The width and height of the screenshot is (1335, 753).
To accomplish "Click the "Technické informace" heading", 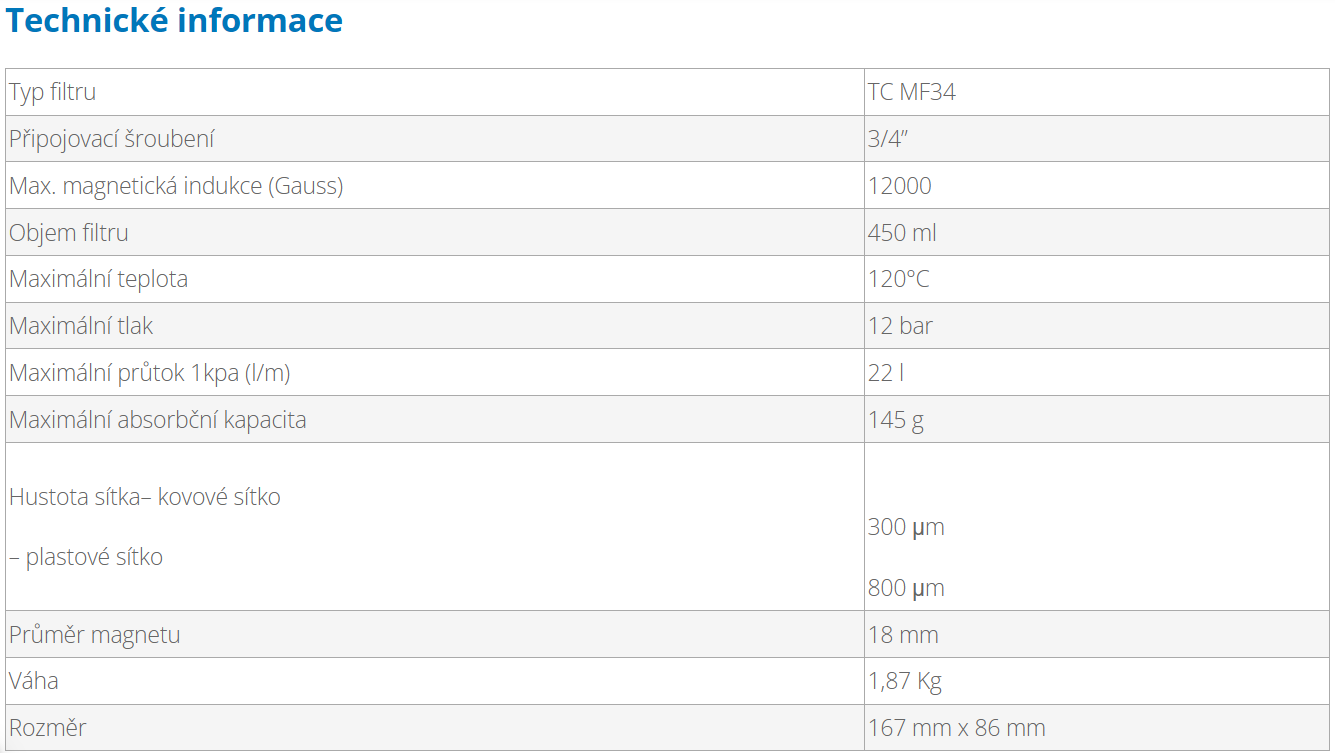I will click(175, 21).
